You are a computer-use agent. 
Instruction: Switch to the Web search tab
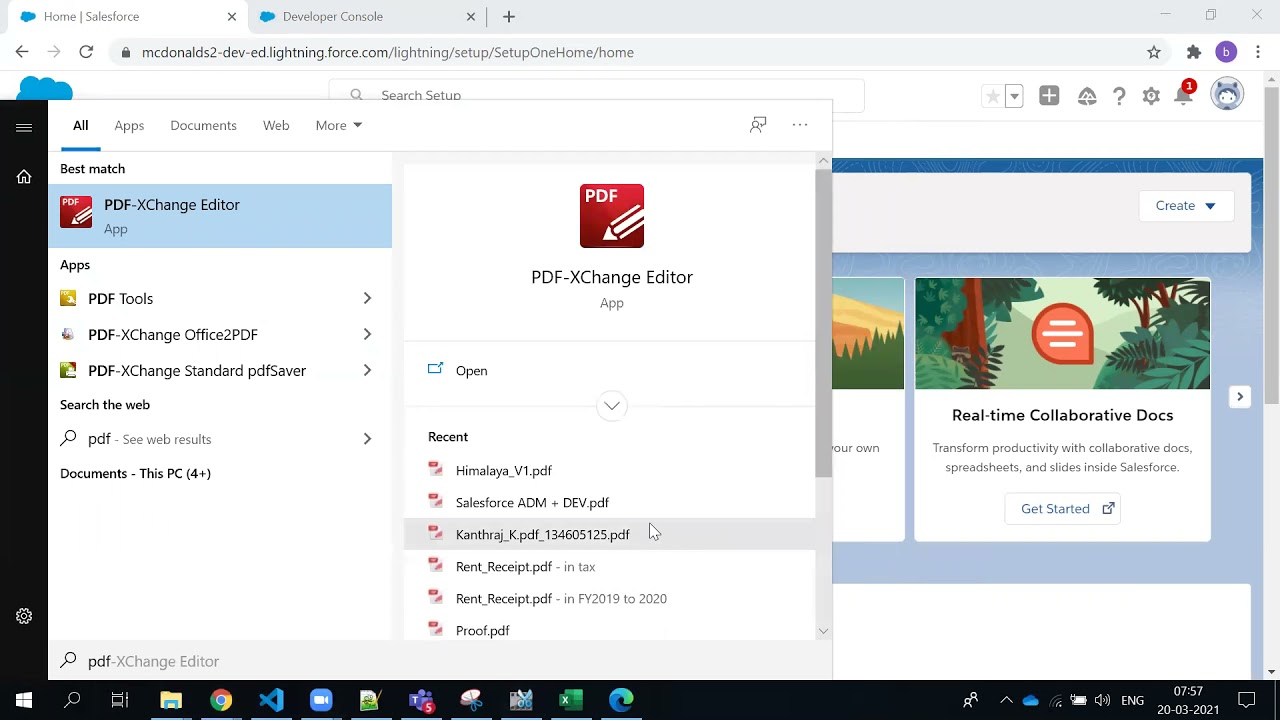(276, 125)
